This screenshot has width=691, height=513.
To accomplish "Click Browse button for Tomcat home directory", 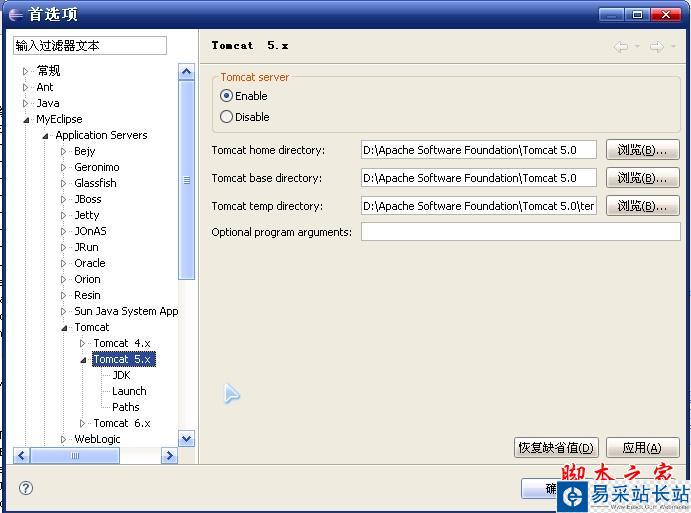I will (x=643, y=150).
